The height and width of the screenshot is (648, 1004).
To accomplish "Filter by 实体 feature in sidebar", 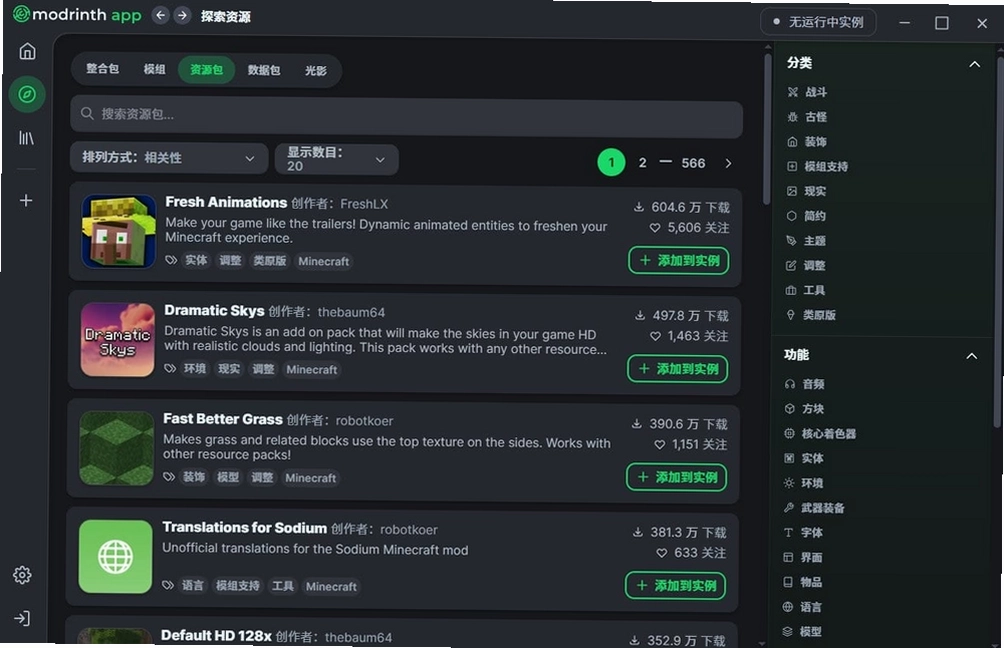I will (804, 458).
